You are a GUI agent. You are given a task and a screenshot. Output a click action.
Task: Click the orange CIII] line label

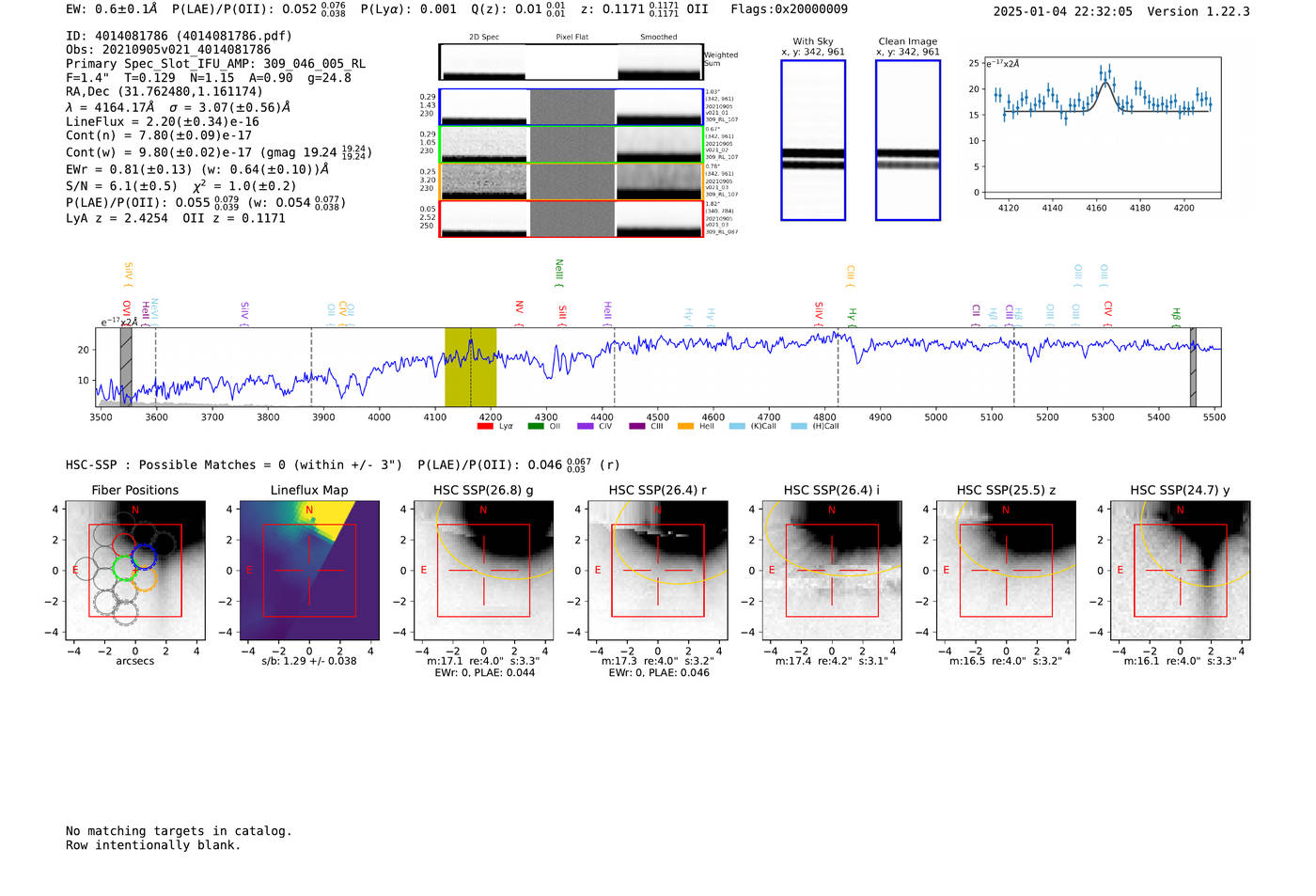[850, 275]
